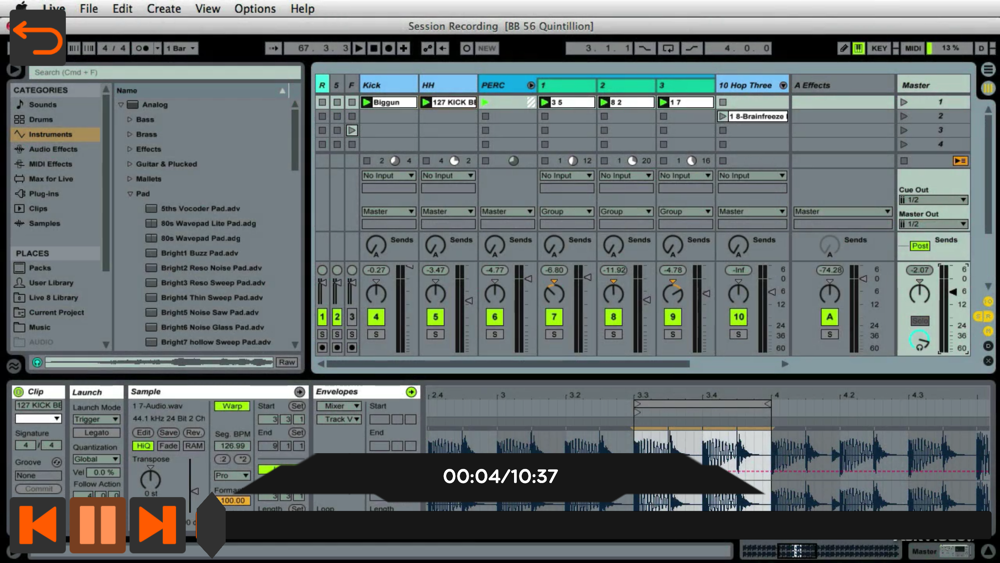Open the Edit menu

(x=122, y=9)
